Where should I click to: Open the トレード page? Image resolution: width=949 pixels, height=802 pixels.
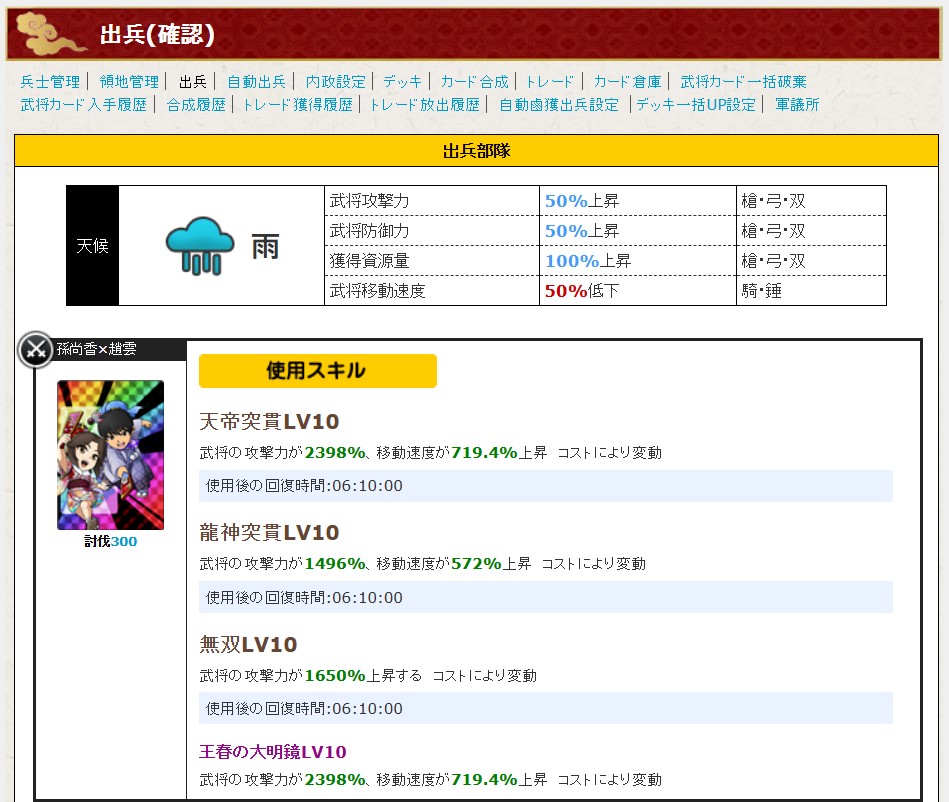[x=550, y=82]
